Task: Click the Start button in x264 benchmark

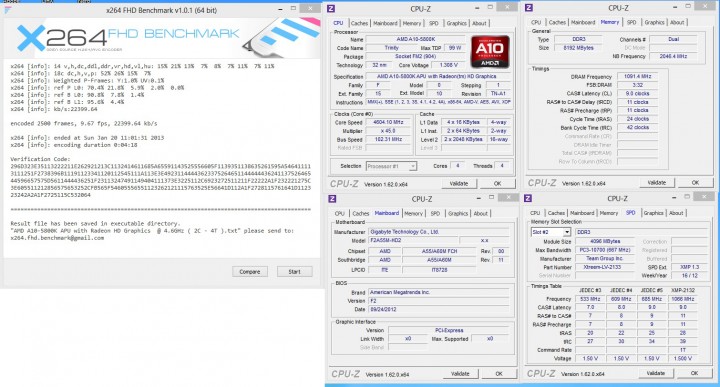Action: [x=294, y=272]
